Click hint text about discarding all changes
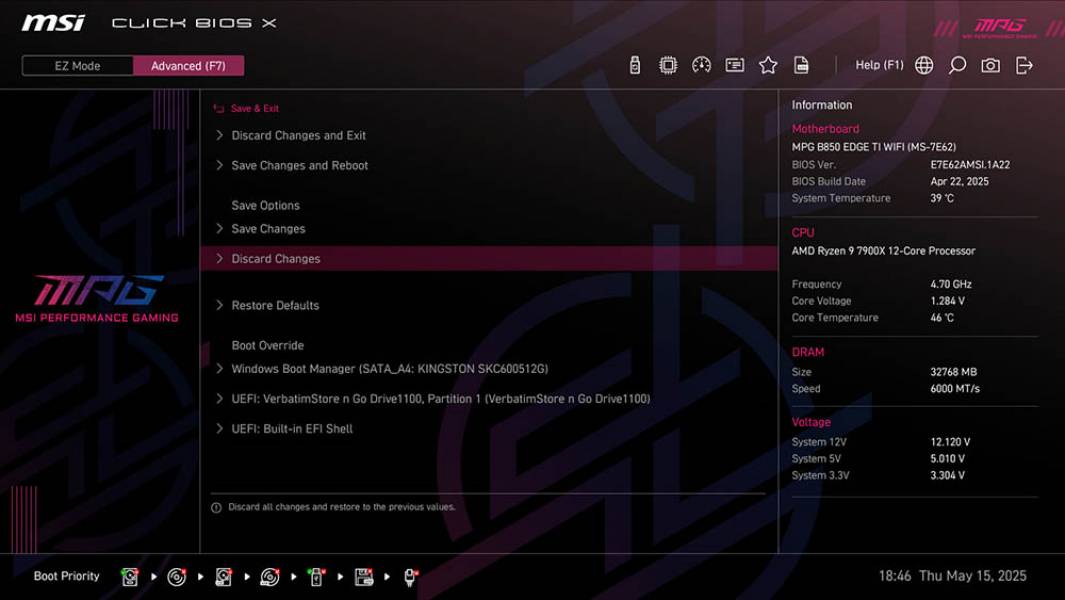Viewport: 1065px width, 600px height. click(x=342, y=507)
